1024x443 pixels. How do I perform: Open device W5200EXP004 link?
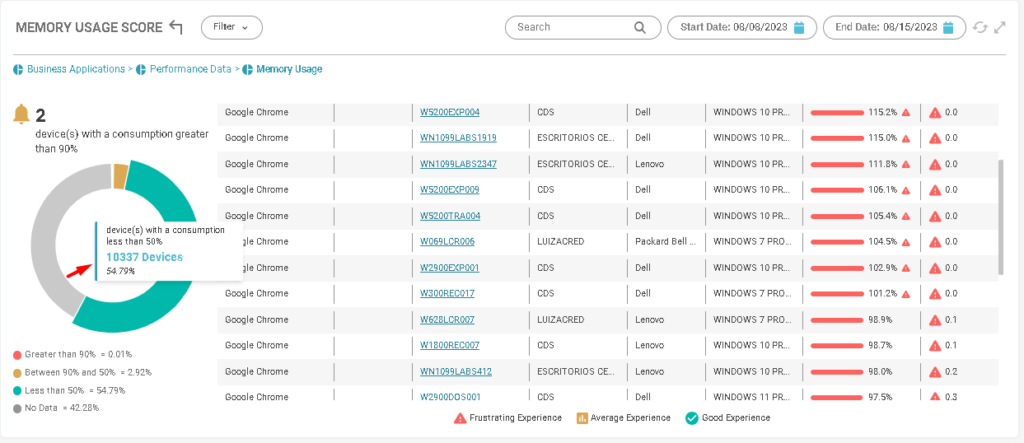(449, 112)
